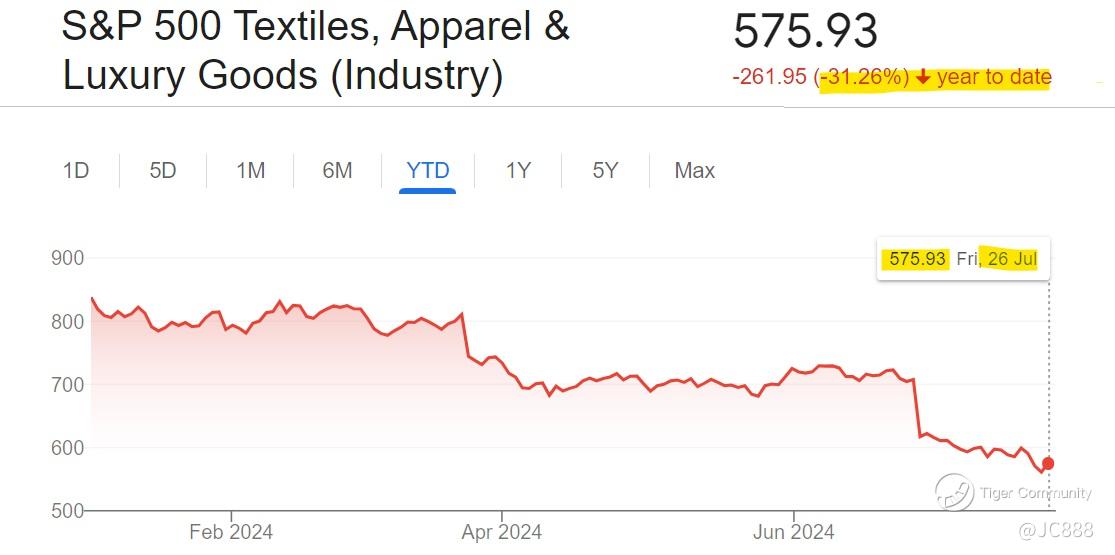This screenshot has height=555, width=1115.
Task: Click the Feb 2024 axis label
Action: 231,532
